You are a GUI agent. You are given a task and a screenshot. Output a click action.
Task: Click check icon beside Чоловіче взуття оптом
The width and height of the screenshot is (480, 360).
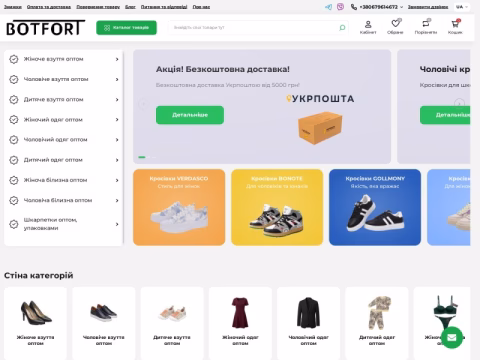tap(14, 80)
